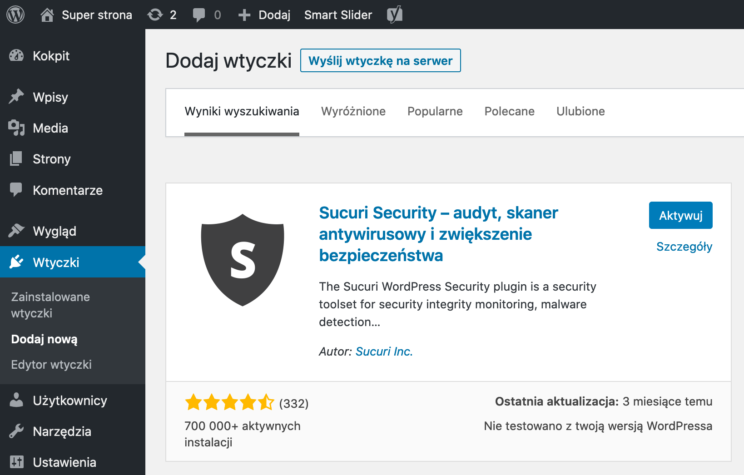Click the Aktywuj button
This screenshot has height=475, width=744.
(x=680, y=215)
